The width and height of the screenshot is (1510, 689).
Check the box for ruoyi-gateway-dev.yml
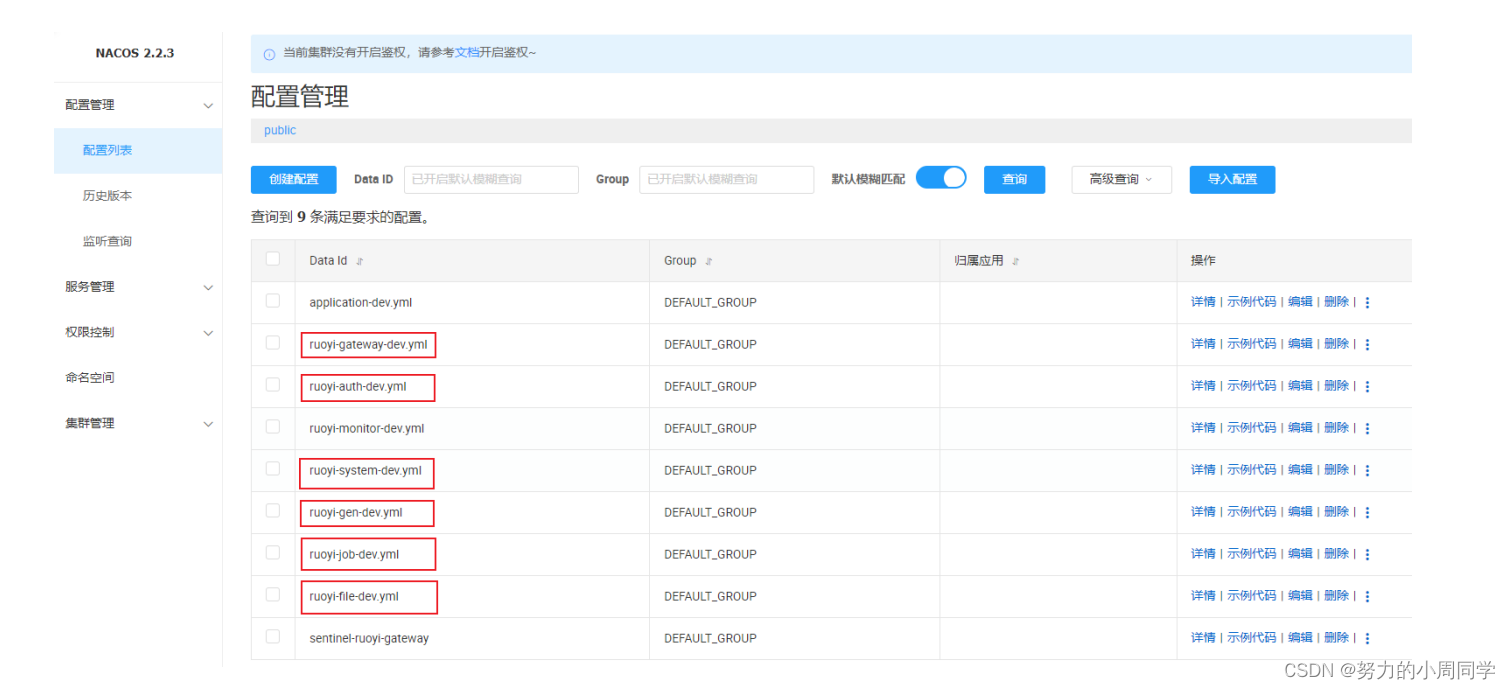[273, 343]
